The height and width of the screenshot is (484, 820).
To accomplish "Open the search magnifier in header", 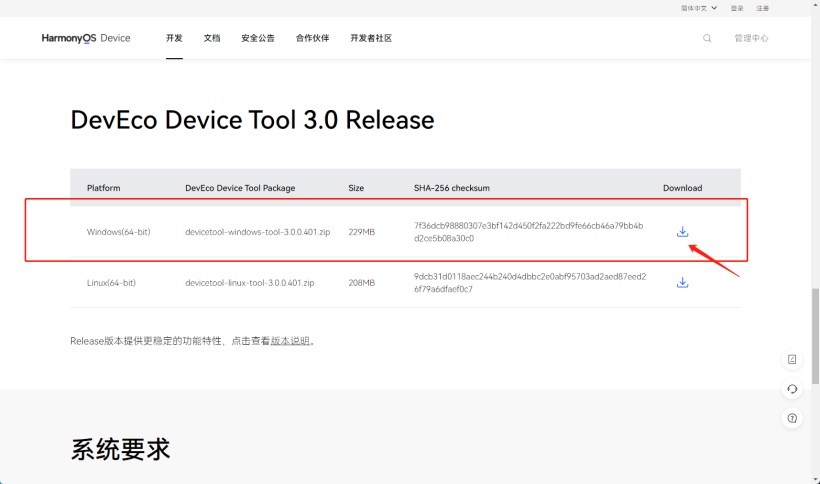I will (707, 38).
